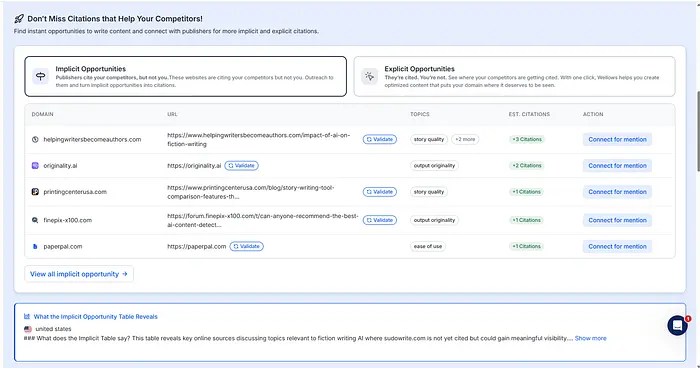Screen dimensions: 700x368
Task: Click the Explicit Opportunities cursor icon
Action: 370,76
